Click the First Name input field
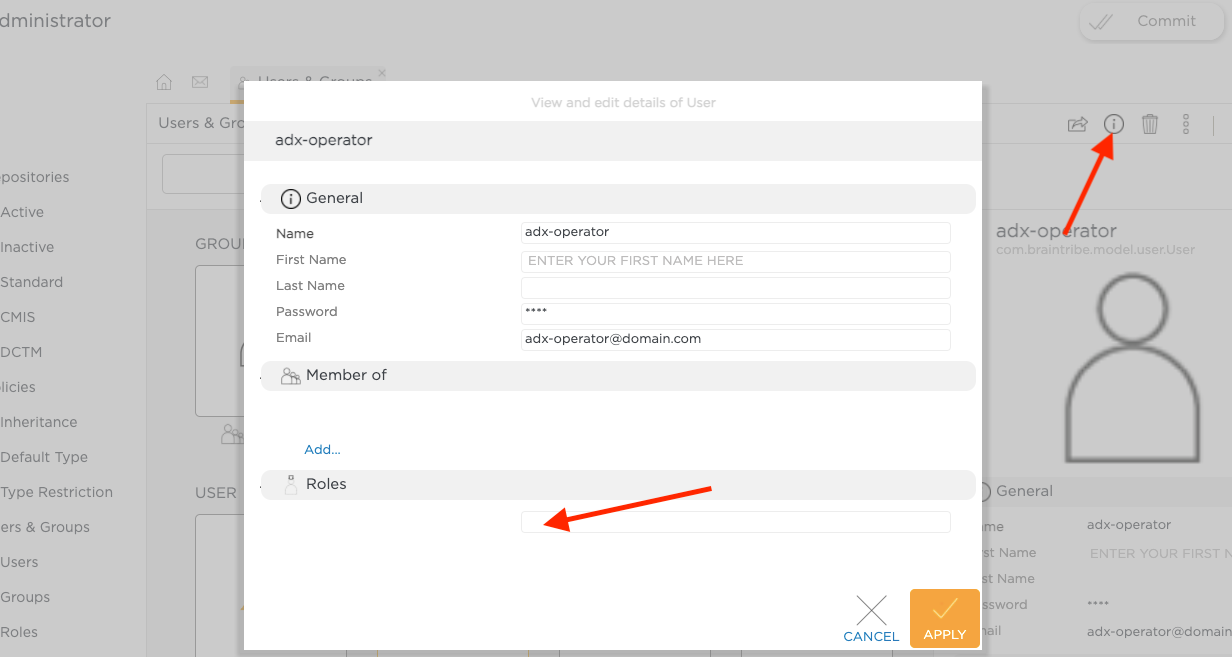The height and width of the screenshot is (657, 1232). pyautogui.click(x=735, y=261)
